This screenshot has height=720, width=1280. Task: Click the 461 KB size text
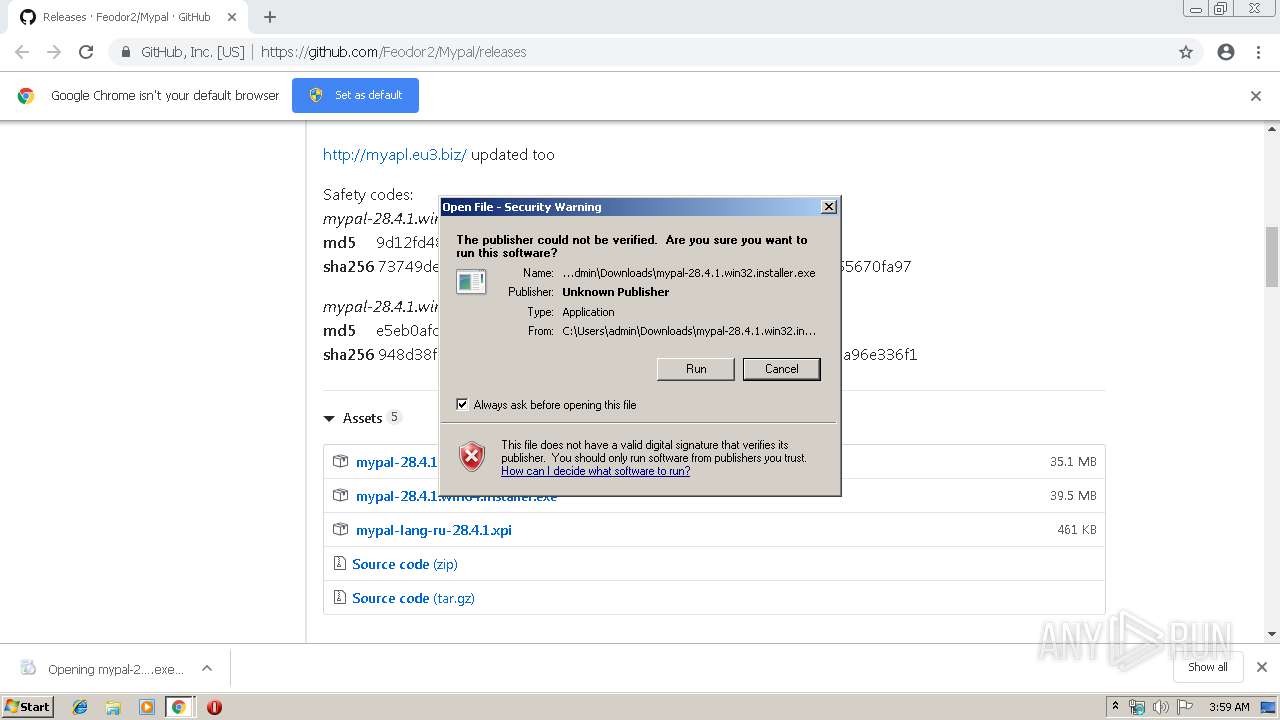[x=1077, y=530]
